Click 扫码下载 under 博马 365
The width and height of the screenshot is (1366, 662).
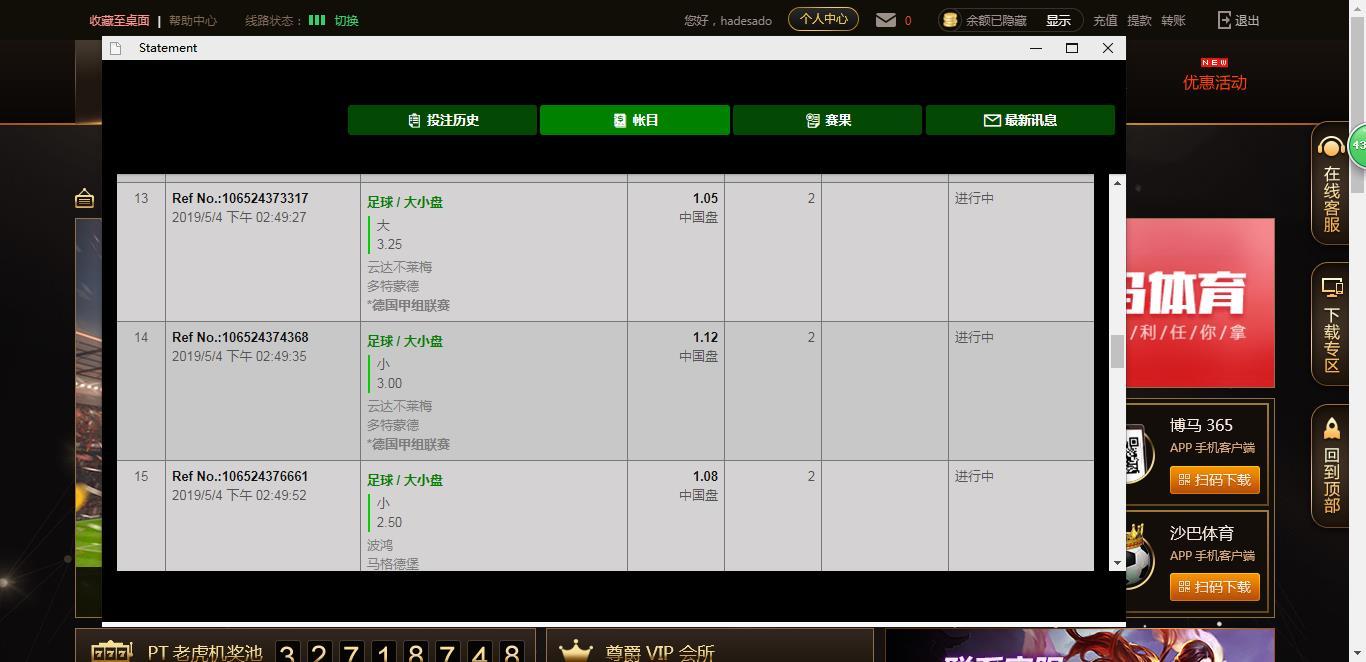coord(1214,480)
